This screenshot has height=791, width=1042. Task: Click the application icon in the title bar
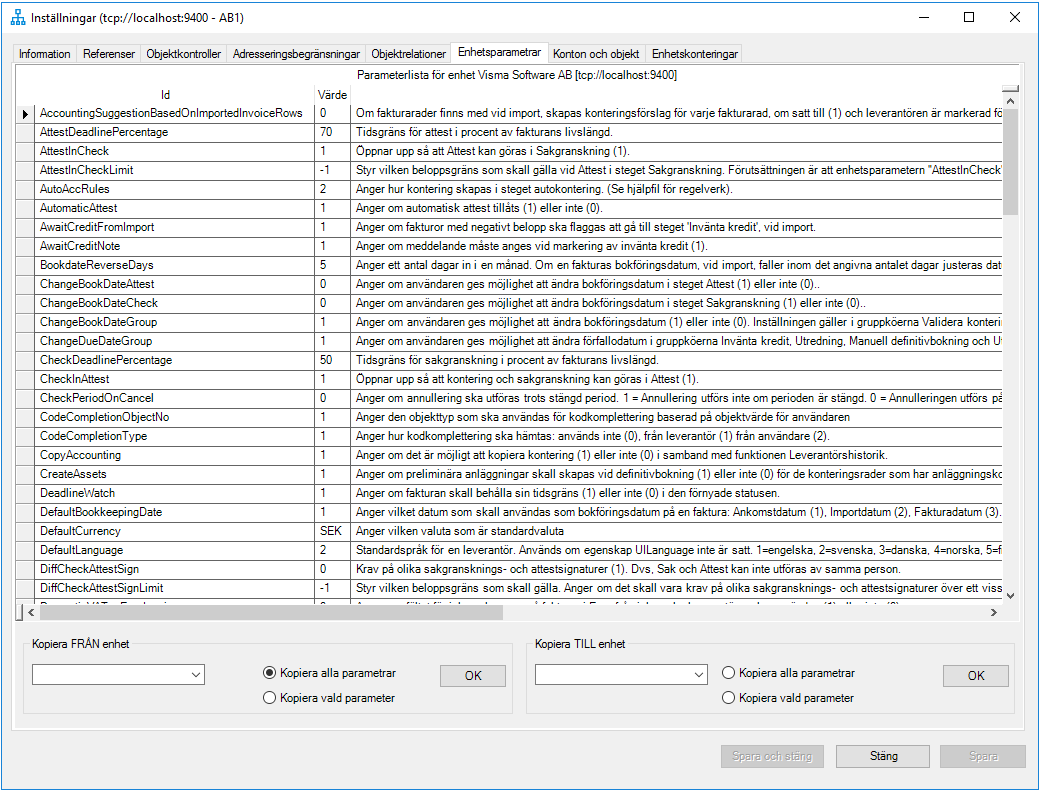(x=17, y=17)
